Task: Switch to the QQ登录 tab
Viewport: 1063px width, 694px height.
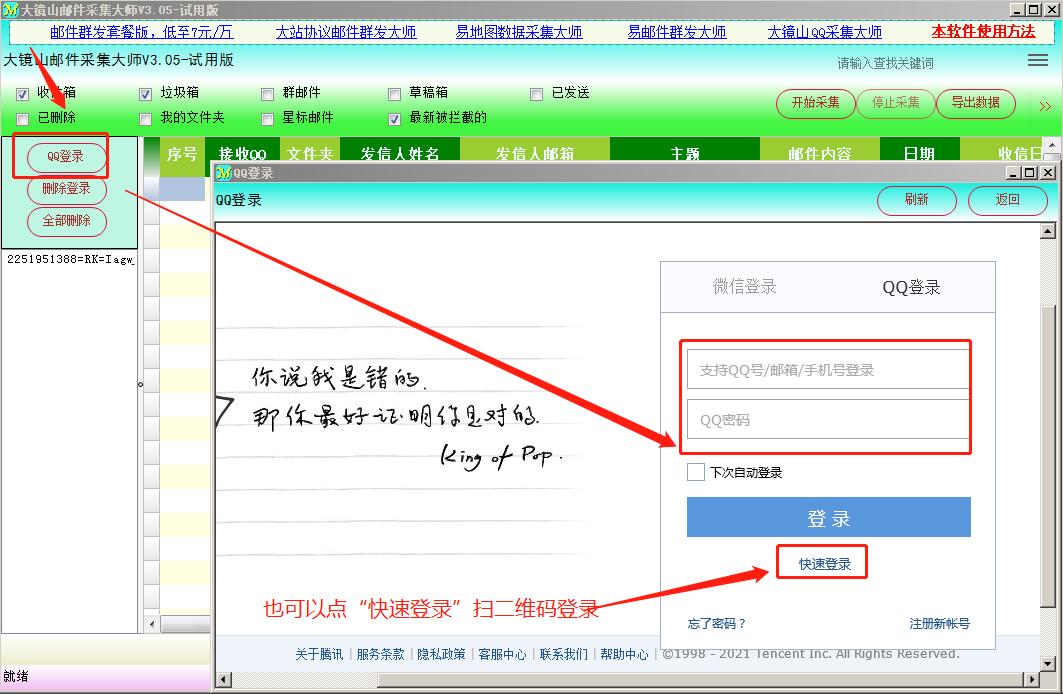Action: (x=911, y=287)
